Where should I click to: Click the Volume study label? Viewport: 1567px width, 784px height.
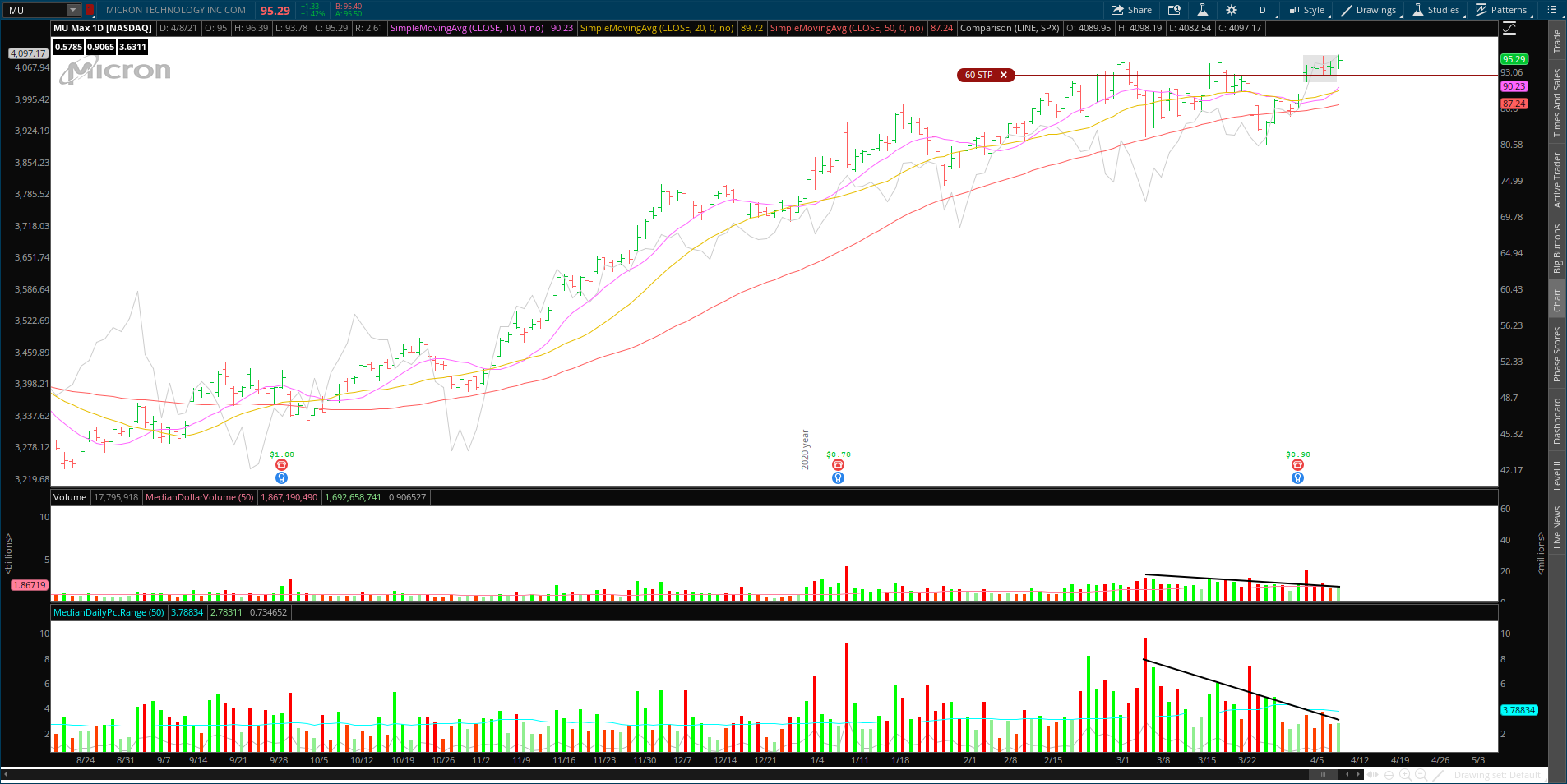tap(70, 497)
